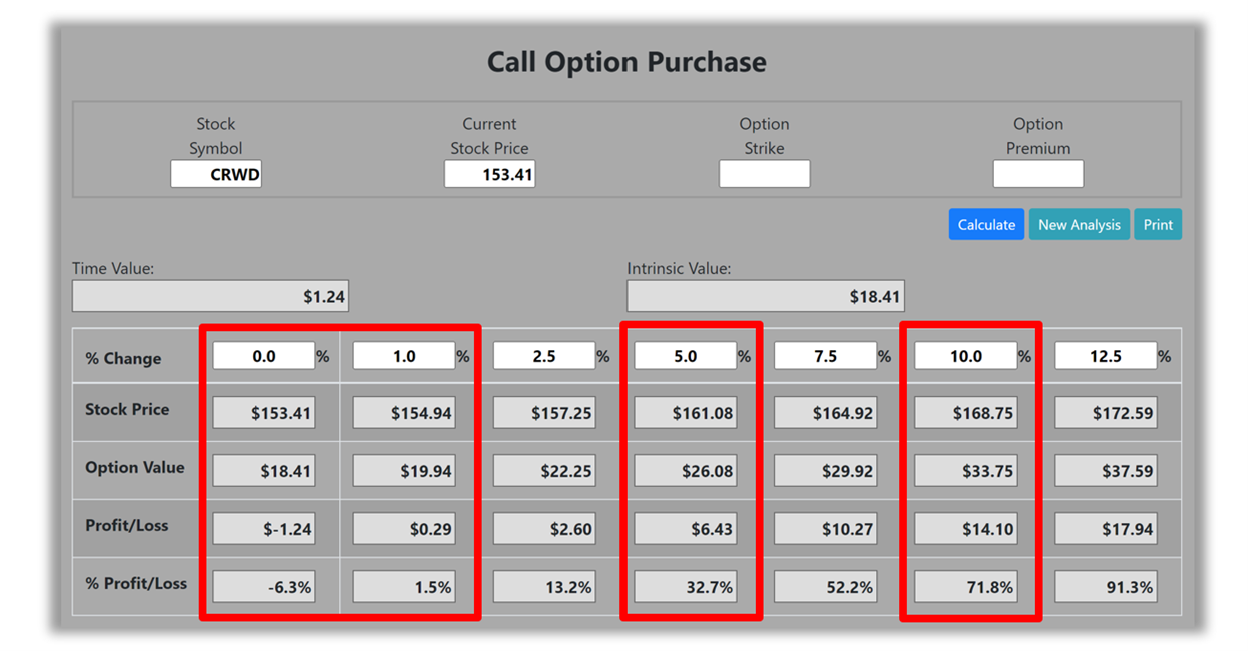Image resolution: width=1248 pixels, height=651 pixels.
Task: Select the empty Option Premium field
Action: (1038, 174)
